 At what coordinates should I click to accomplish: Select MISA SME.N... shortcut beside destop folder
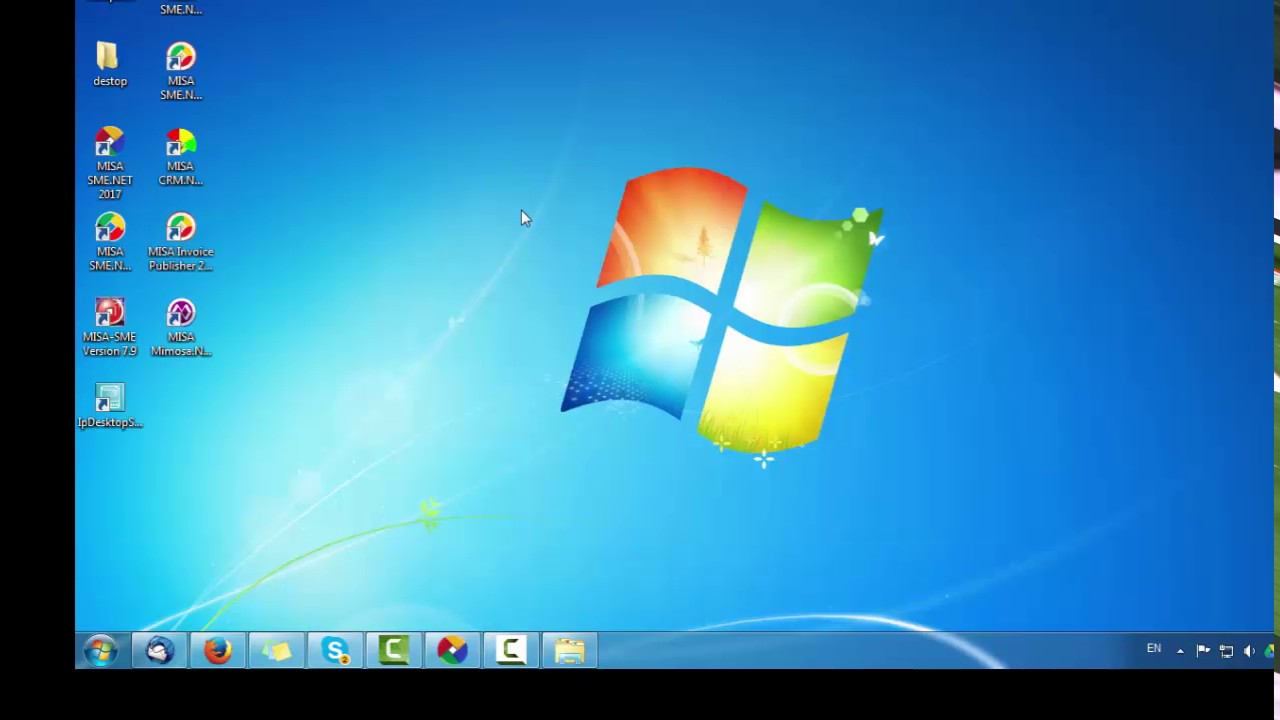181,71
